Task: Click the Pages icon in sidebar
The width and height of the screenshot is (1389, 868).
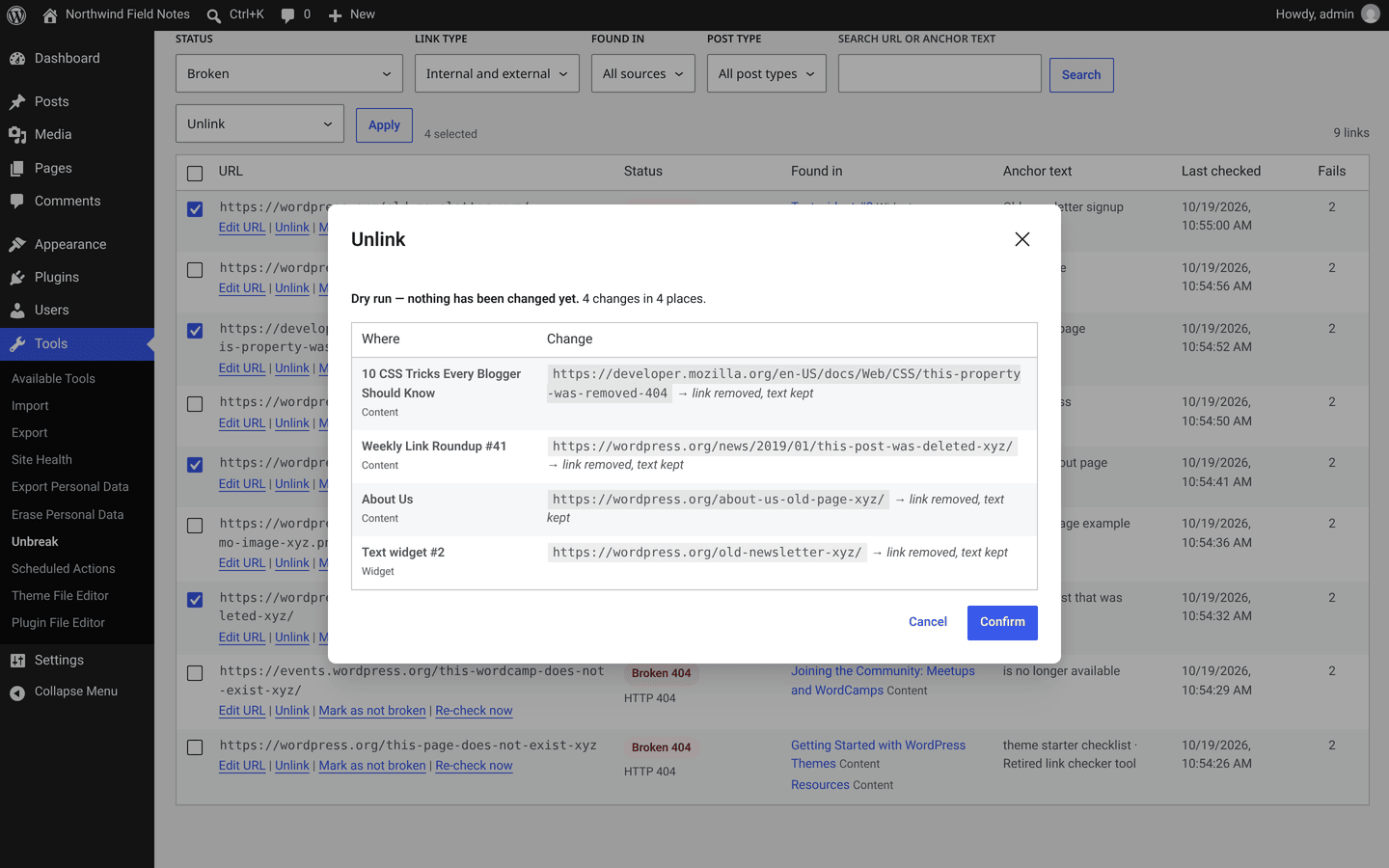Action: coord(17,169)
